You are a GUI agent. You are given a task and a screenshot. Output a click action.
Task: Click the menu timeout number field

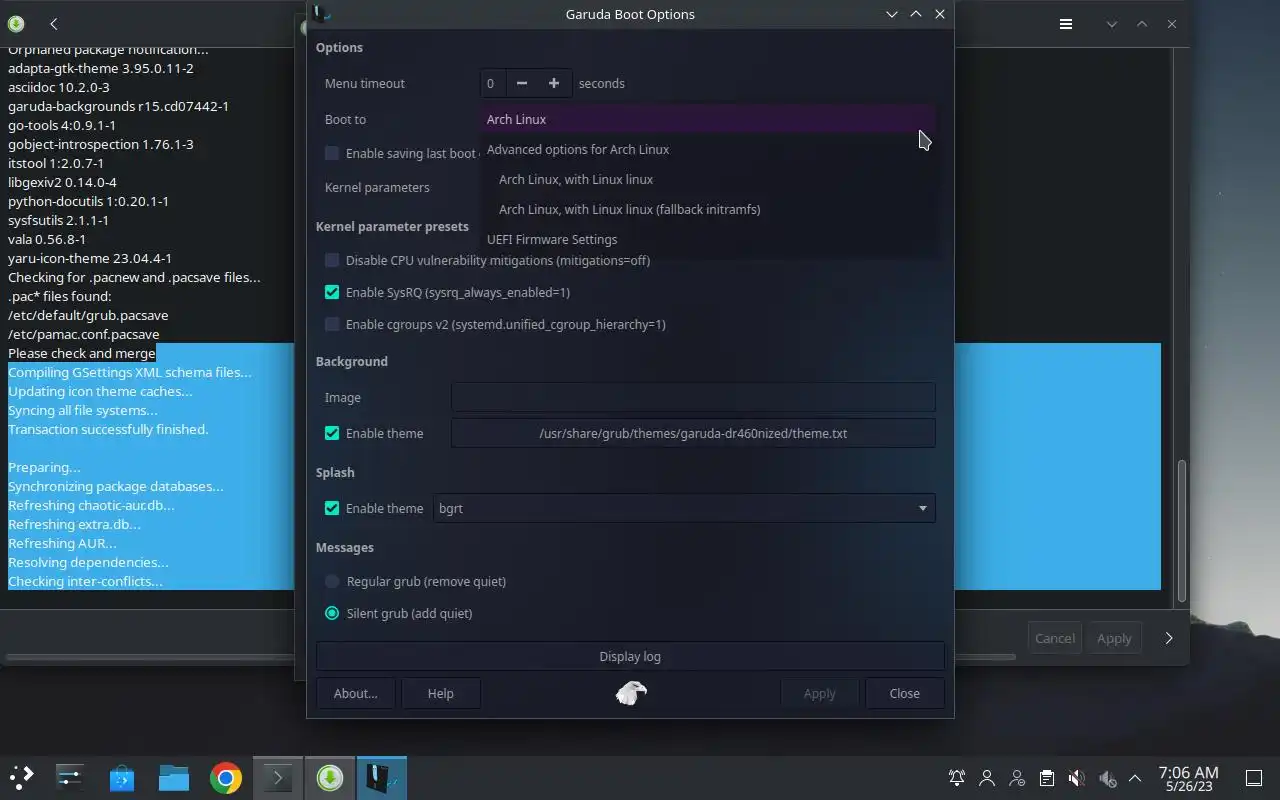(x=493, y=83)
